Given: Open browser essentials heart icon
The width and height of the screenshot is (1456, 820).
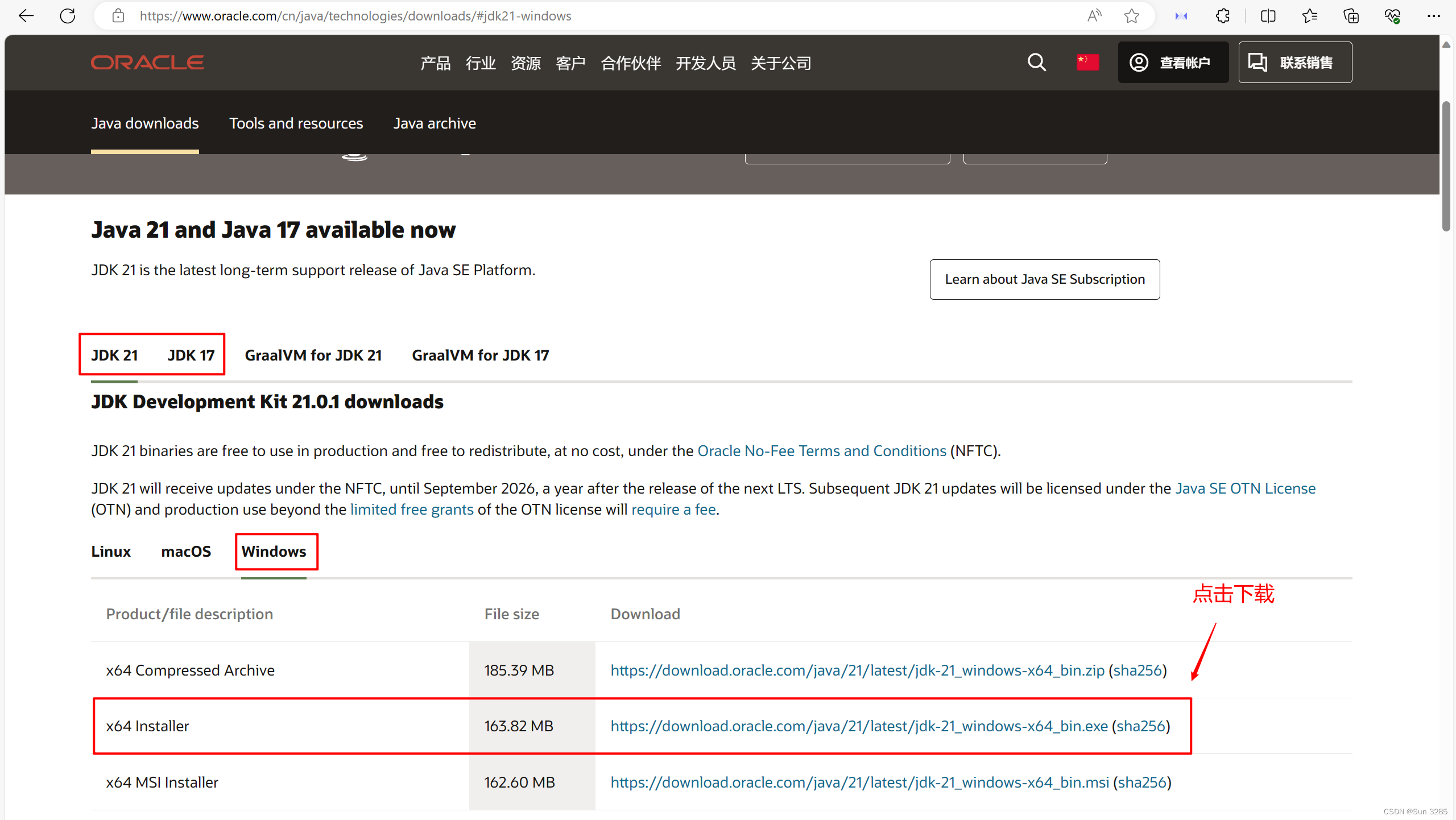Looking at the screenshot, I should point(1392,16).
